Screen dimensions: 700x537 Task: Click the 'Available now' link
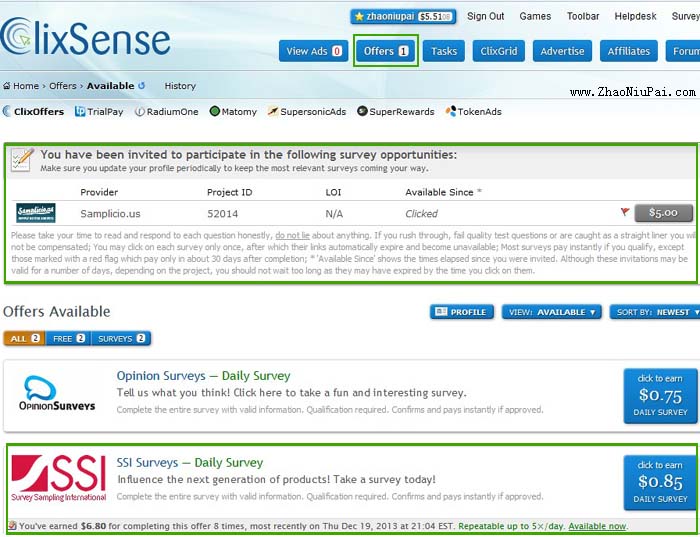point(597,526)
